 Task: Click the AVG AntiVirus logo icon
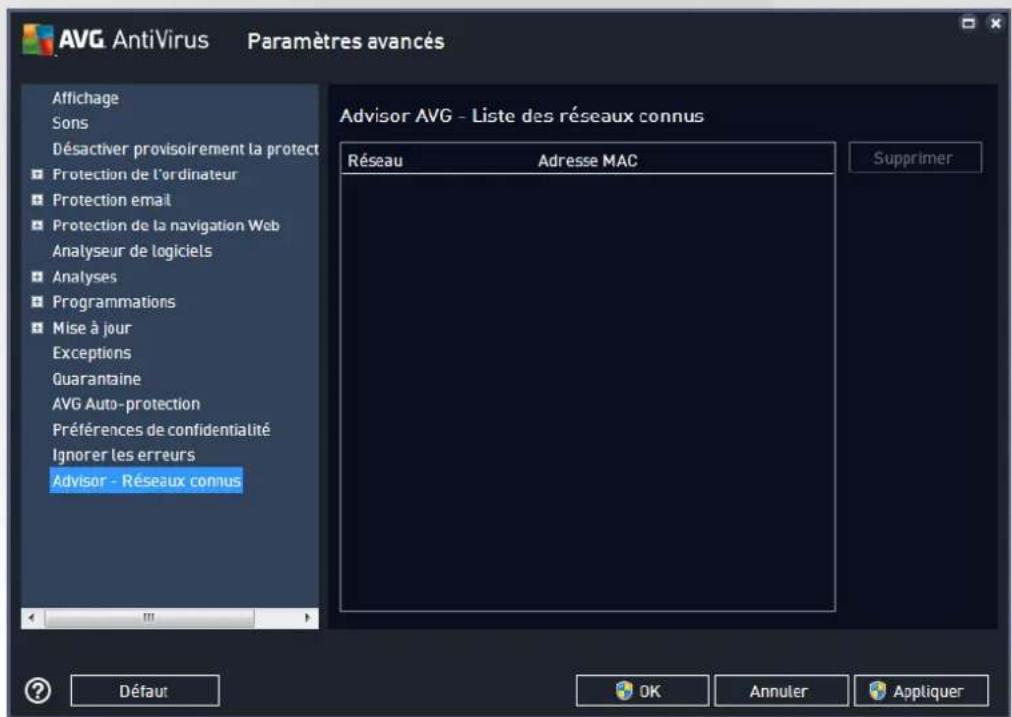(x=37, y=39)
